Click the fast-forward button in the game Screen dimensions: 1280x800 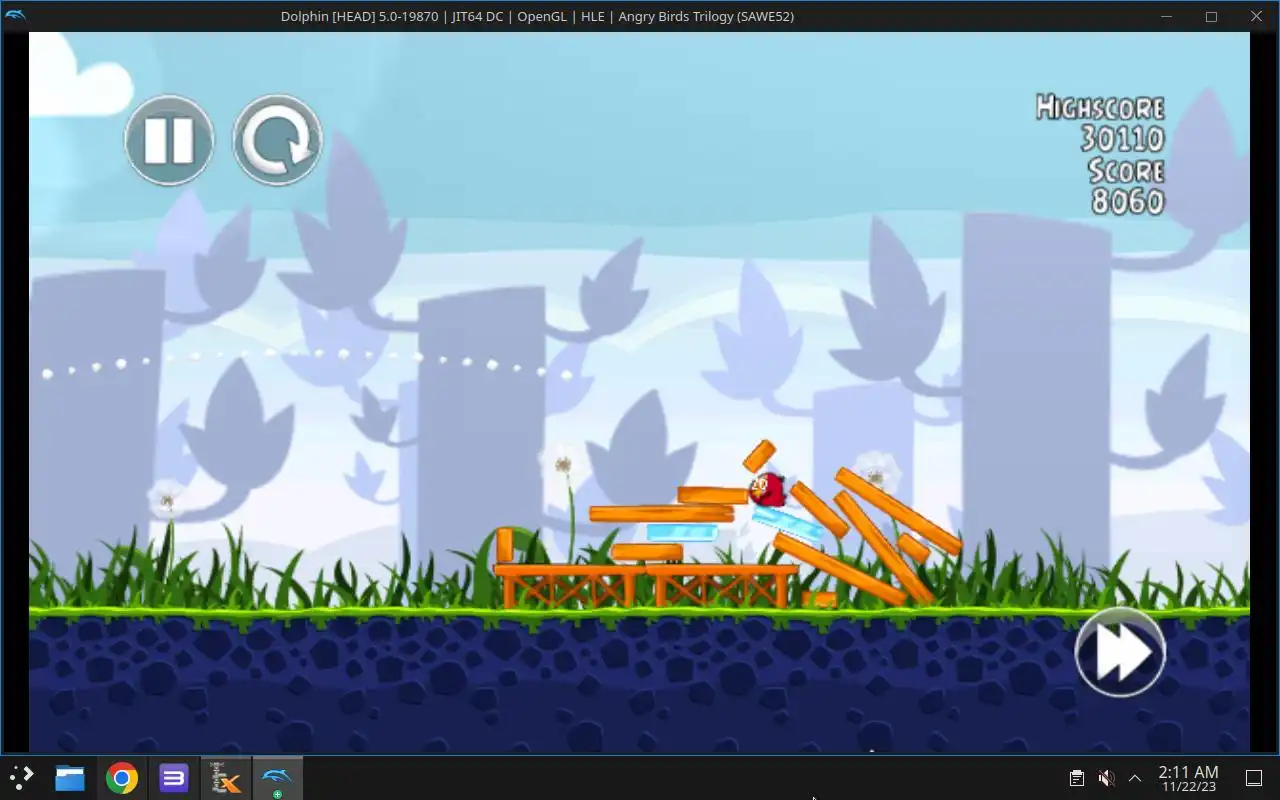[x=1120, y=652]
